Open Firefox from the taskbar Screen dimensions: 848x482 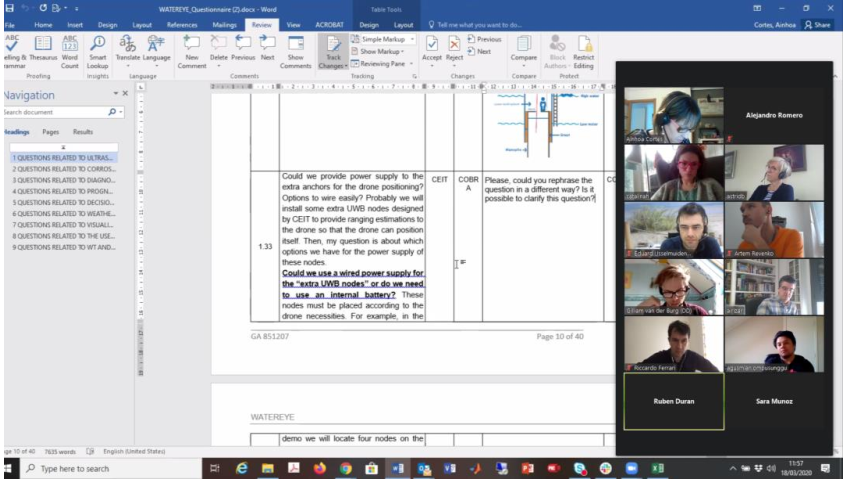(320, 468)
